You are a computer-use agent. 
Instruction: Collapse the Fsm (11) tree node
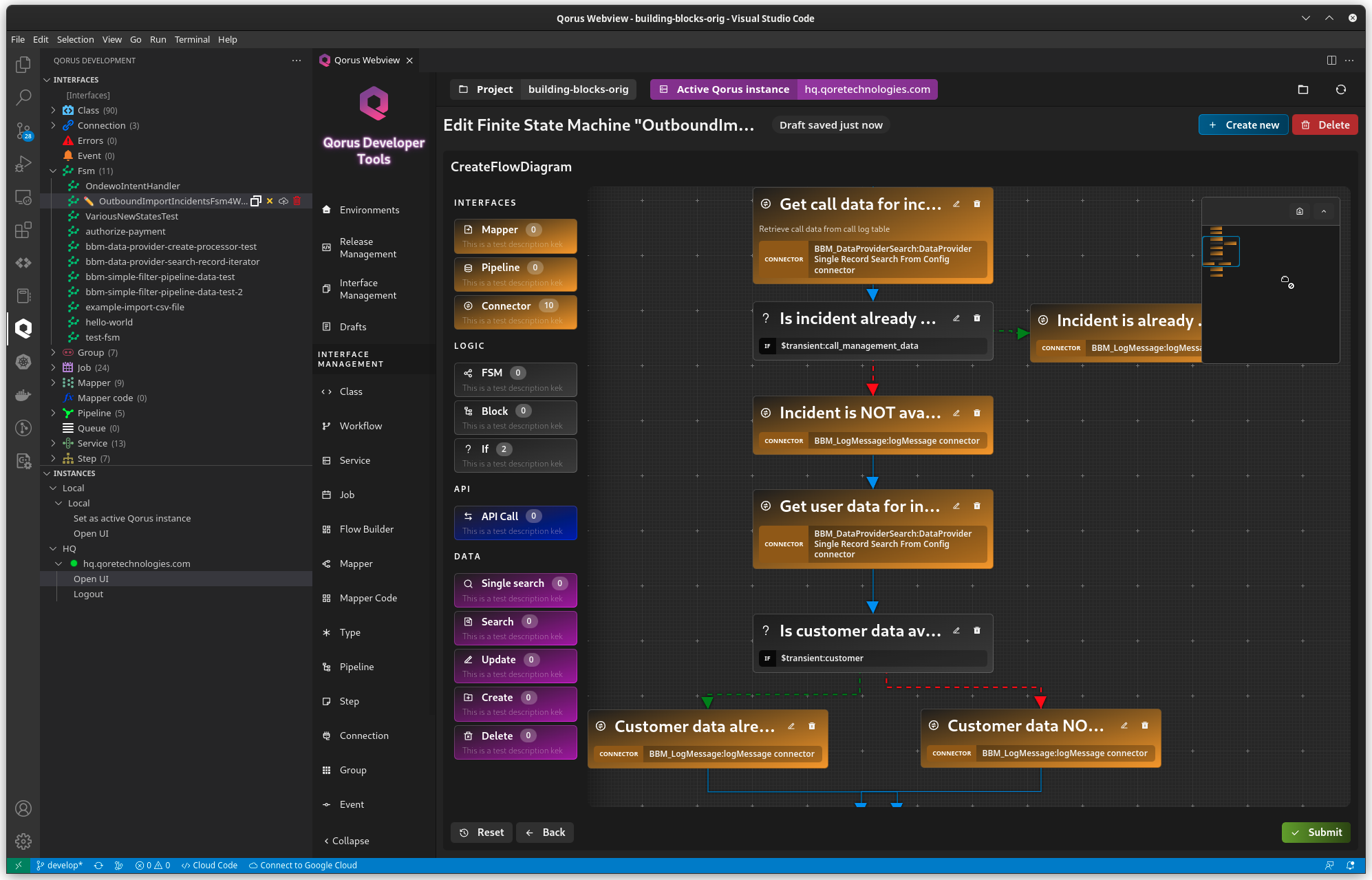pyautogui.click(x=54, y=171)
